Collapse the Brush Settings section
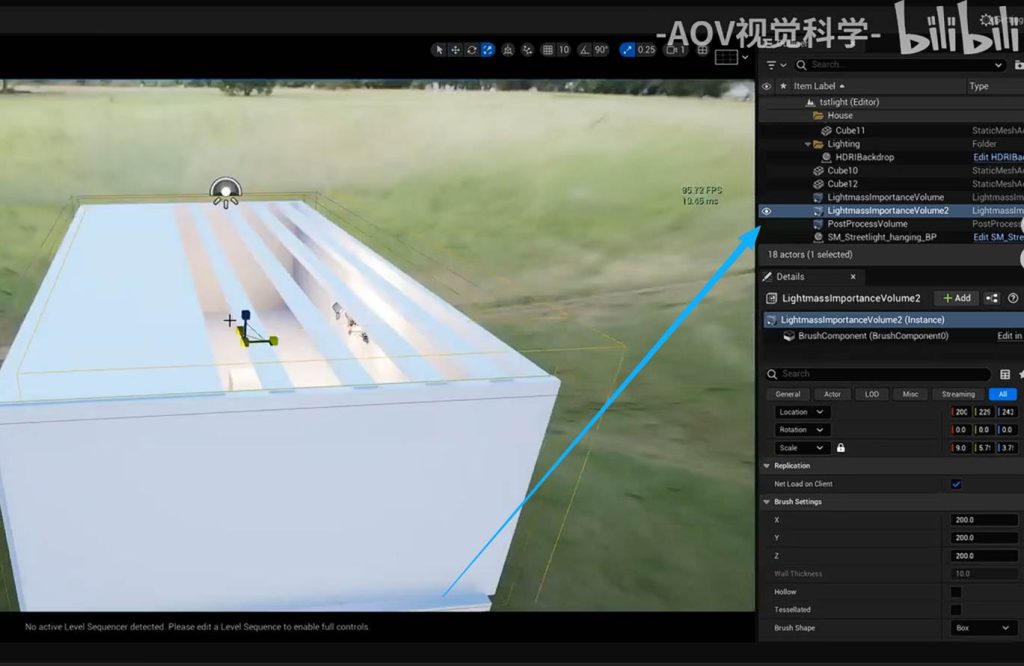Image resolution: width=1024 pixels, height=666 pixels. click(767, 502)
